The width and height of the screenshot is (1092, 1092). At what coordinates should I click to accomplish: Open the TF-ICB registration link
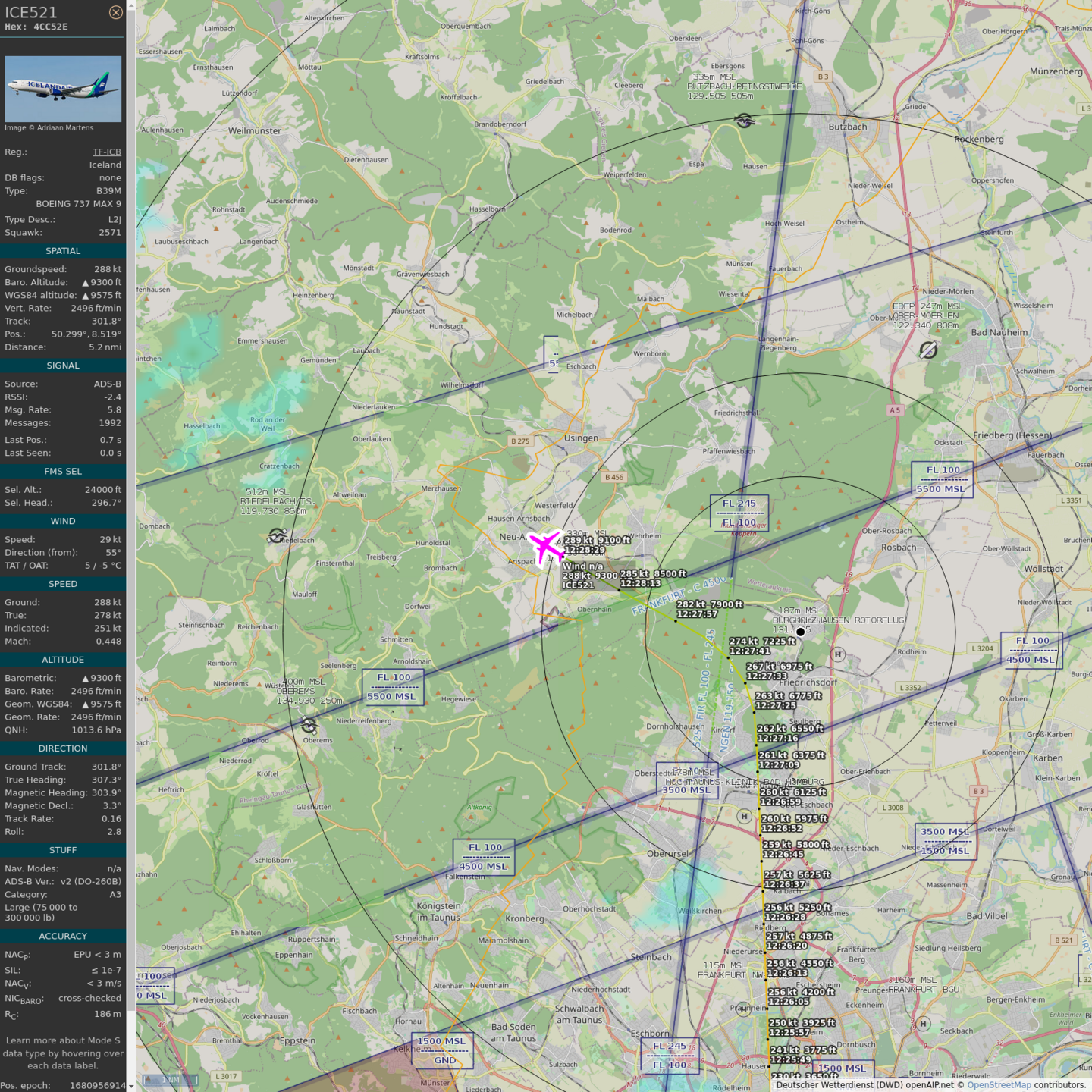pos(106,152)
